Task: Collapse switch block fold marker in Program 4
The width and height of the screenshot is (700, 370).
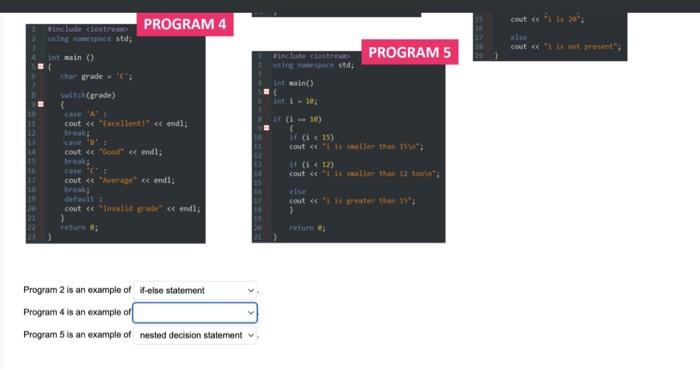Action: (x=41, y=104)
